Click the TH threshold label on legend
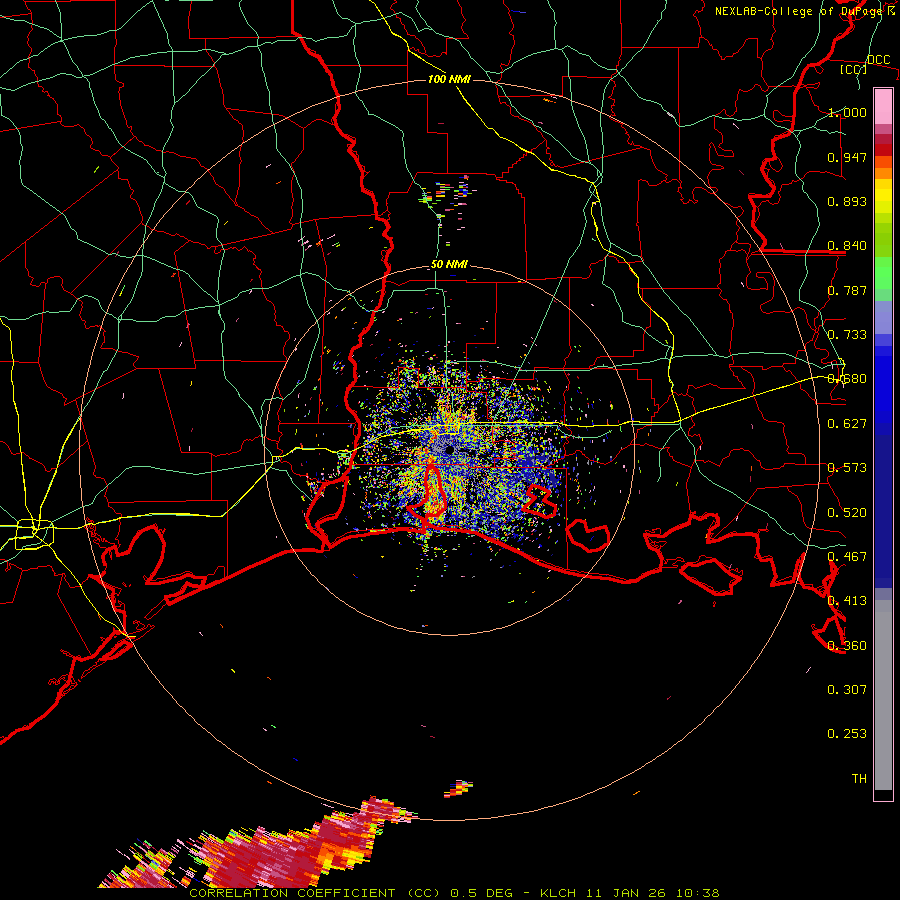Image resolution: width=900 pixels, height=900 pixels. 859,779
